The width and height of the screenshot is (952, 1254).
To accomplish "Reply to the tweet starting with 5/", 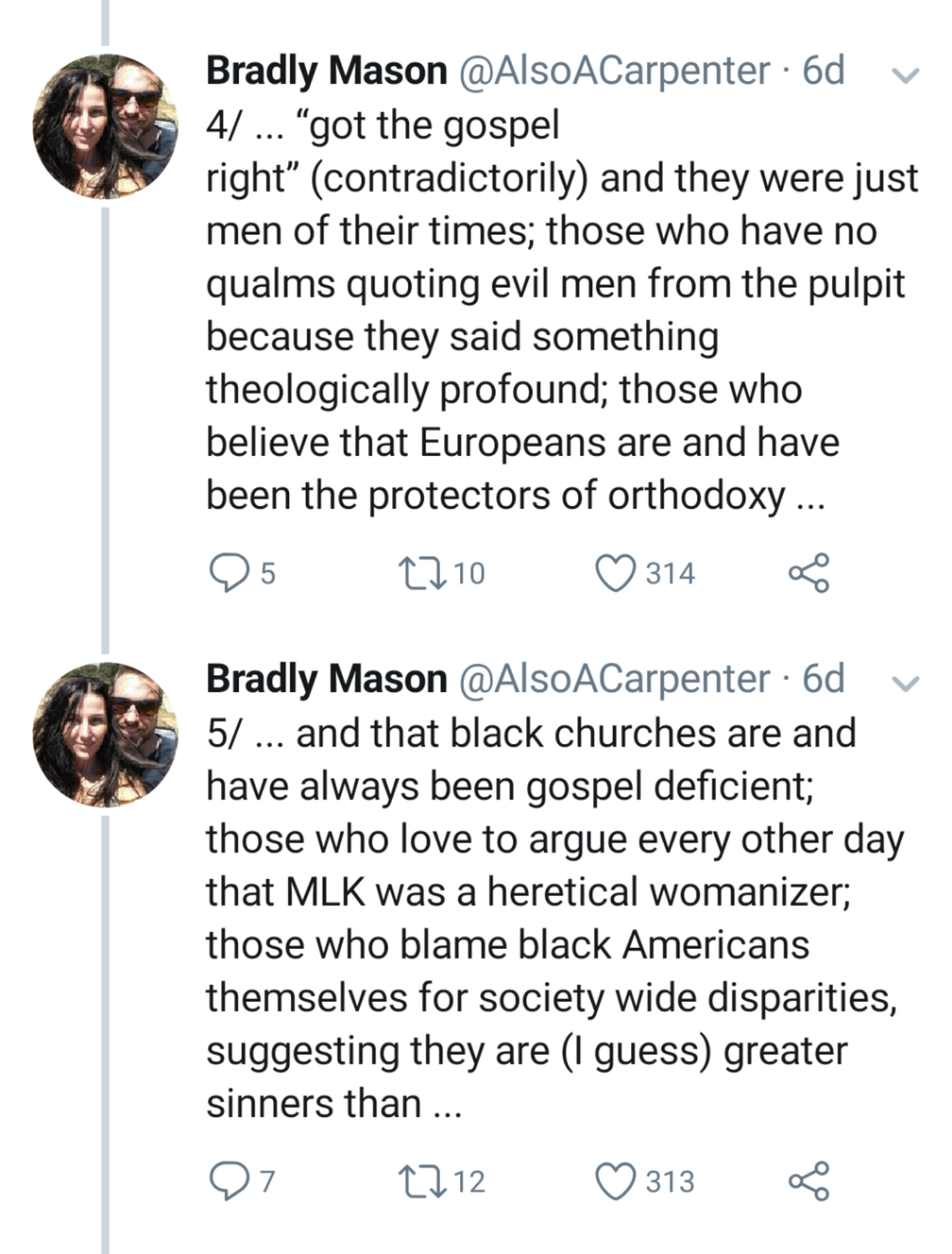I will (227, 1181).
